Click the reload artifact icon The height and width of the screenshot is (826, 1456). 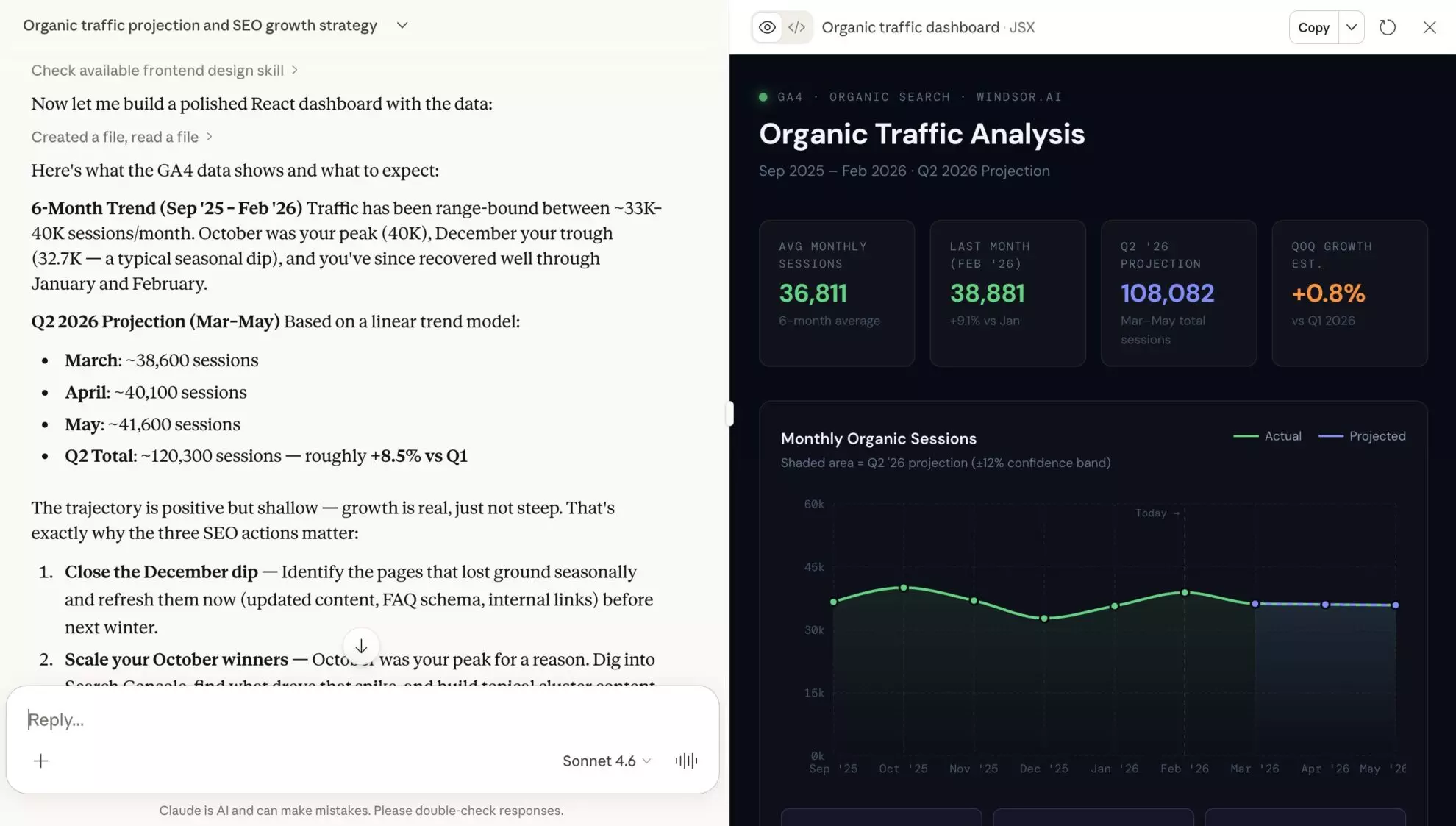point(1387,27)
